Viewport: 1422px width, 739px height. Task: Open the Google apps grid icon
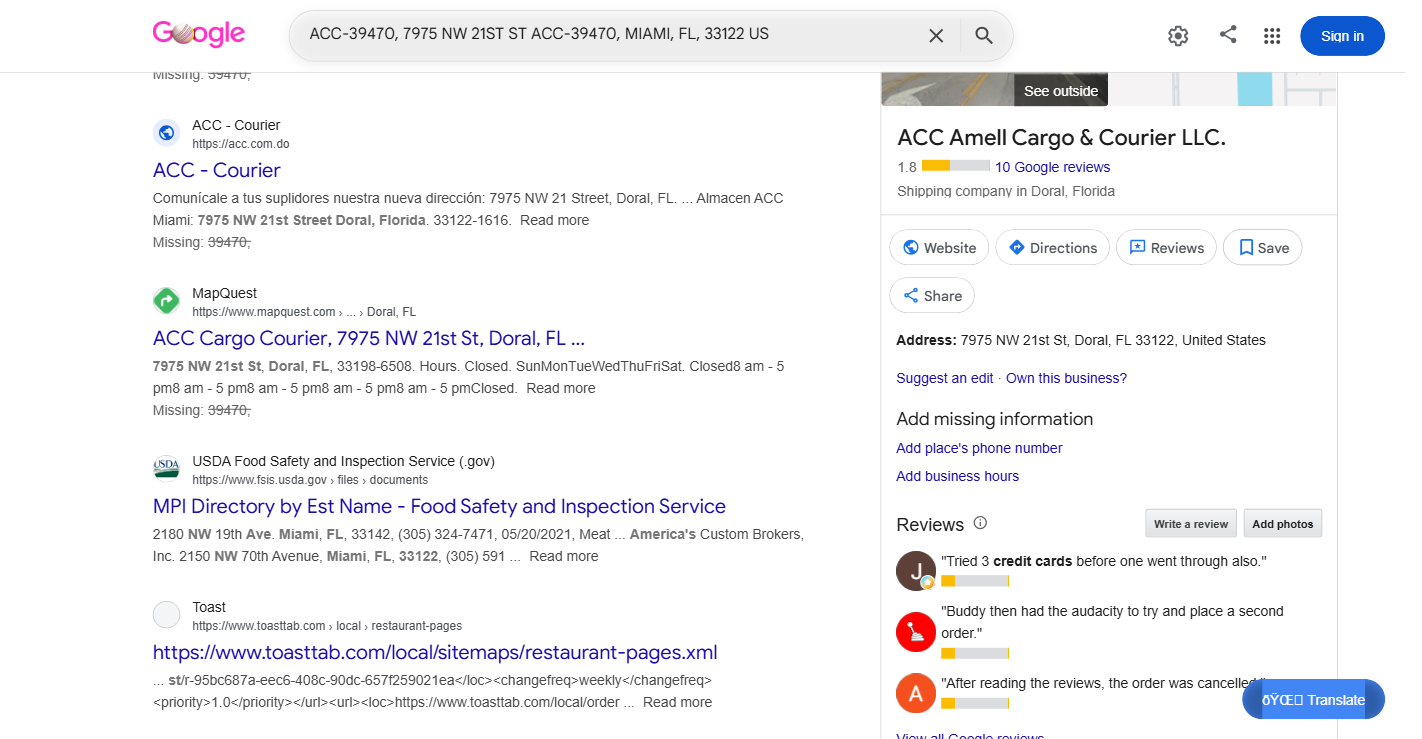tap(1272, 36)
